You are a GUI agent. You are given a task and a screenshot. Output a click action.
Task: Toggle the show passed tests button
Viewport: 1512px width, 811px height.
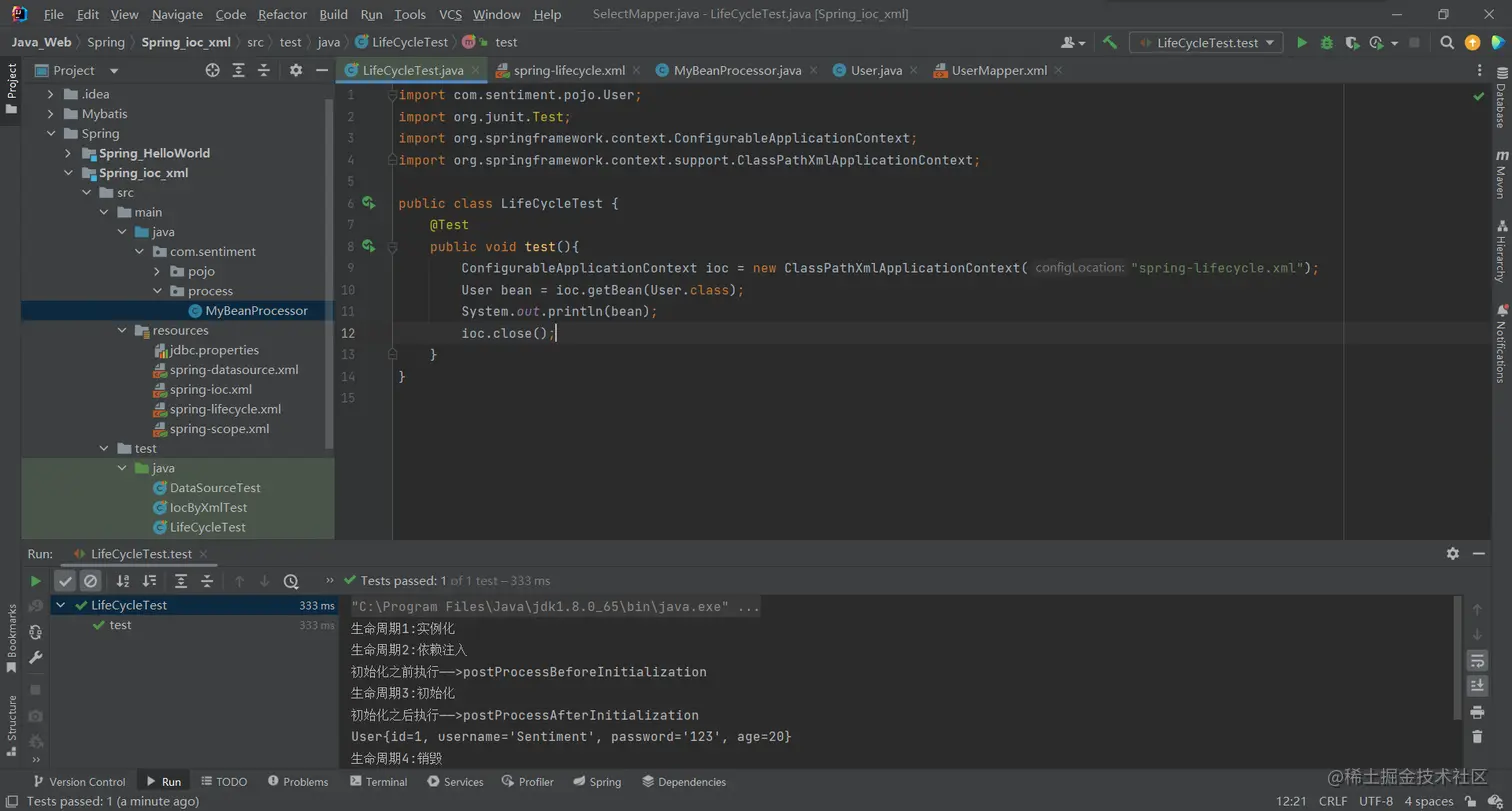[x=65, y=581]
